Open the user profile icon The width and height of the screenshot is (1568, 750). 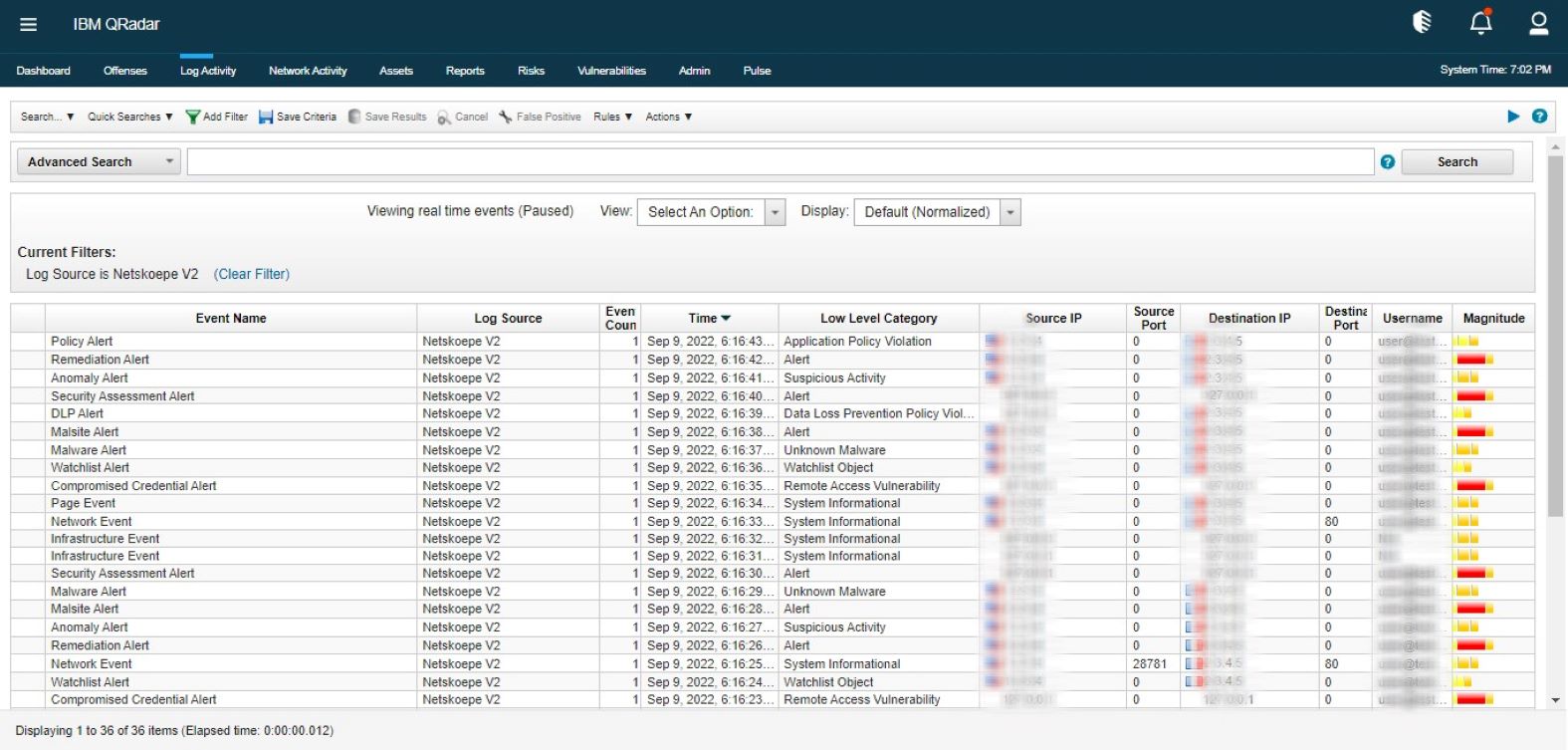tap(1538, 22)
